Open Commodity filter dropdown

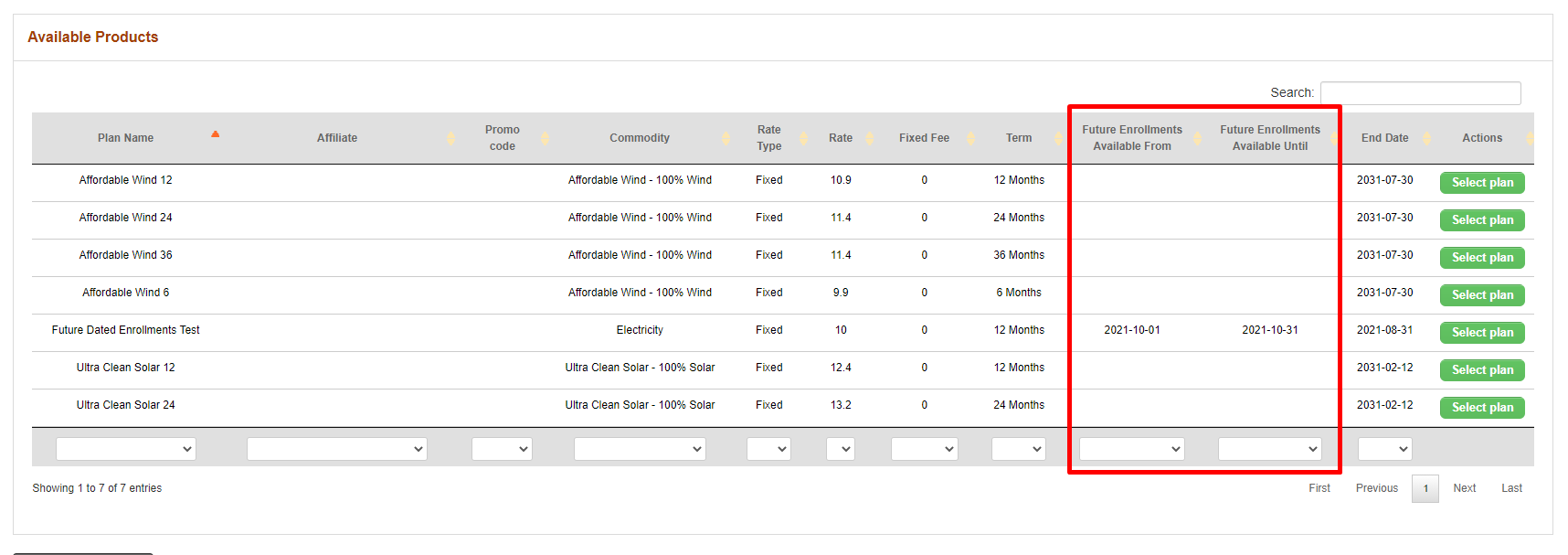640,449
